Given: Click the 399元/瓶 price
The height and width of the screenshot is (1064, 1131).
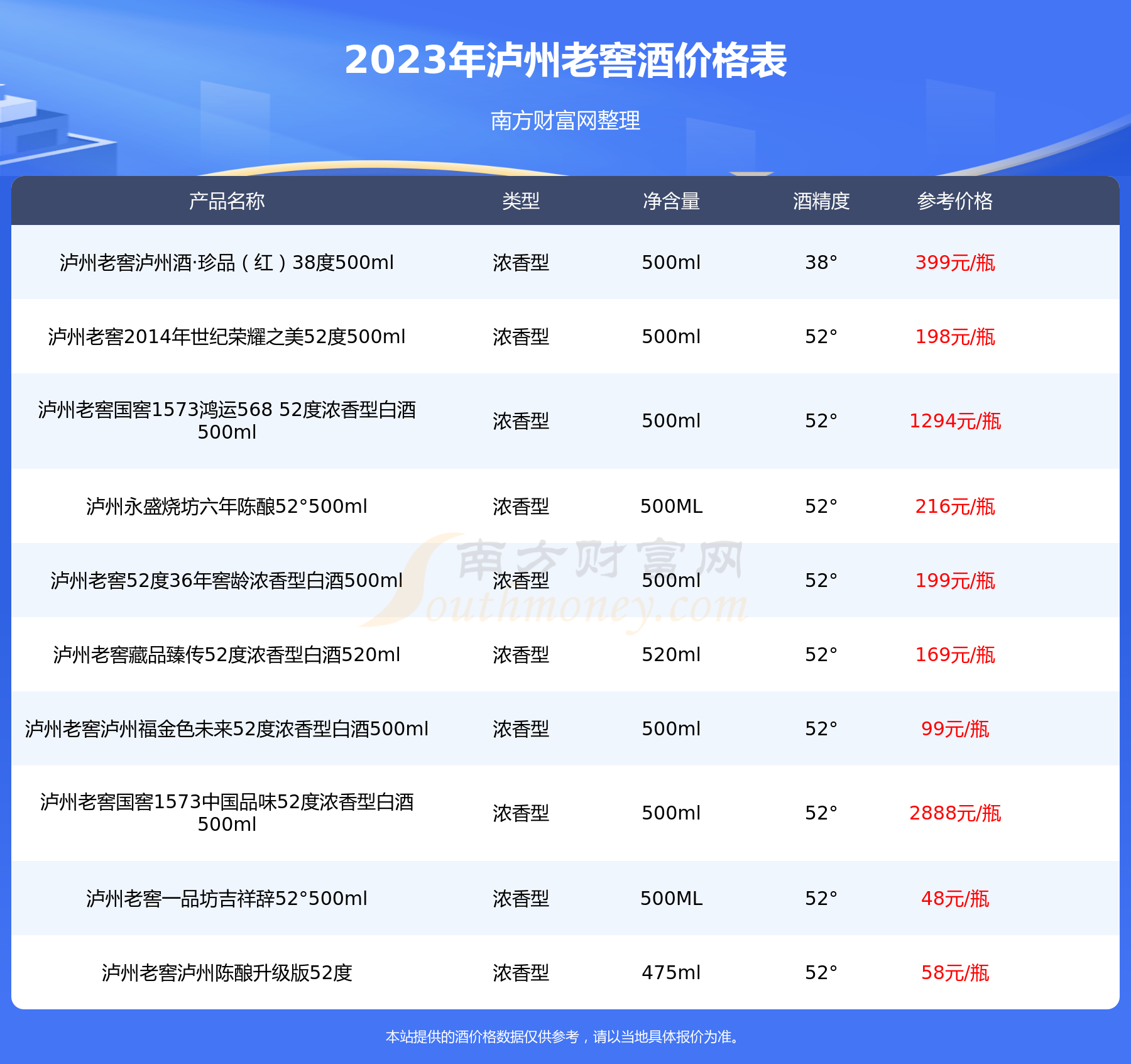Looking at the screenshot, I should point(955,262).
